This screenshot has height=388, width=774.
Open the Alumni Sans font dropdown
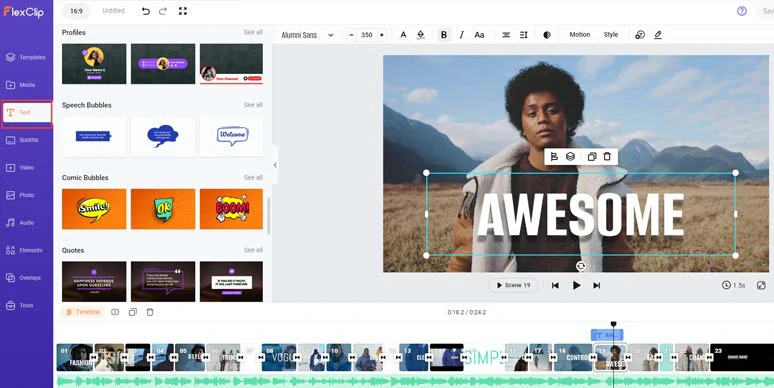click(x=308, y=35)
